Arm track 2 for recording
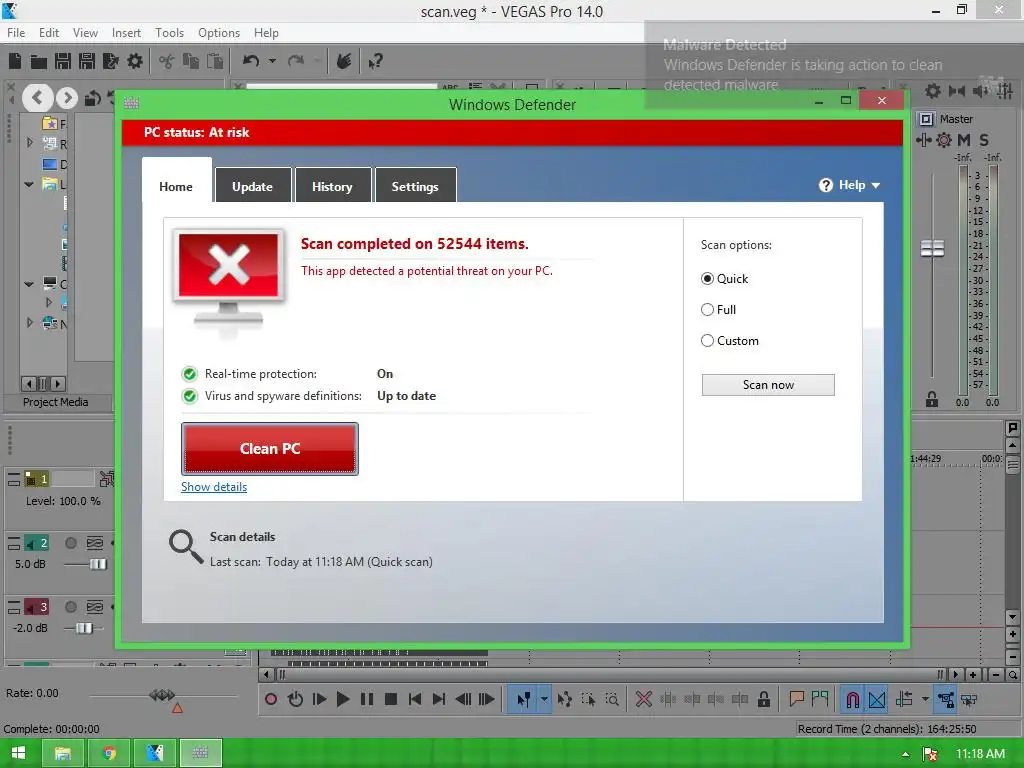Image resolution: width=1024 pixels, height=768 pixels. [71, 543]
